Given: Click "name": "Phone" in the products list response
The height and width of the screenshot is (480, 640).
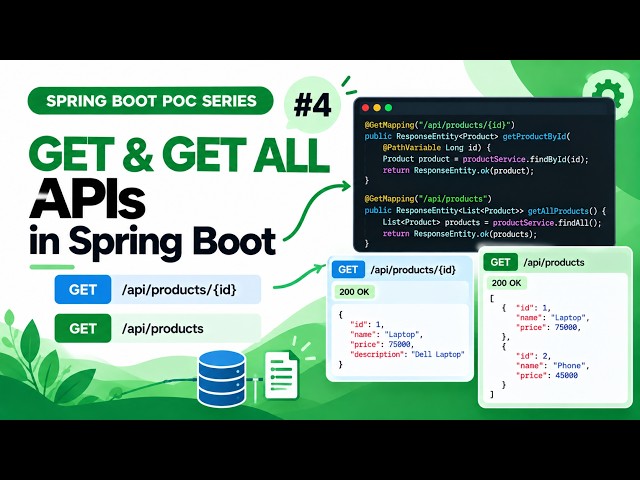Looking at the screenshot, I should (x=552, y=366).
